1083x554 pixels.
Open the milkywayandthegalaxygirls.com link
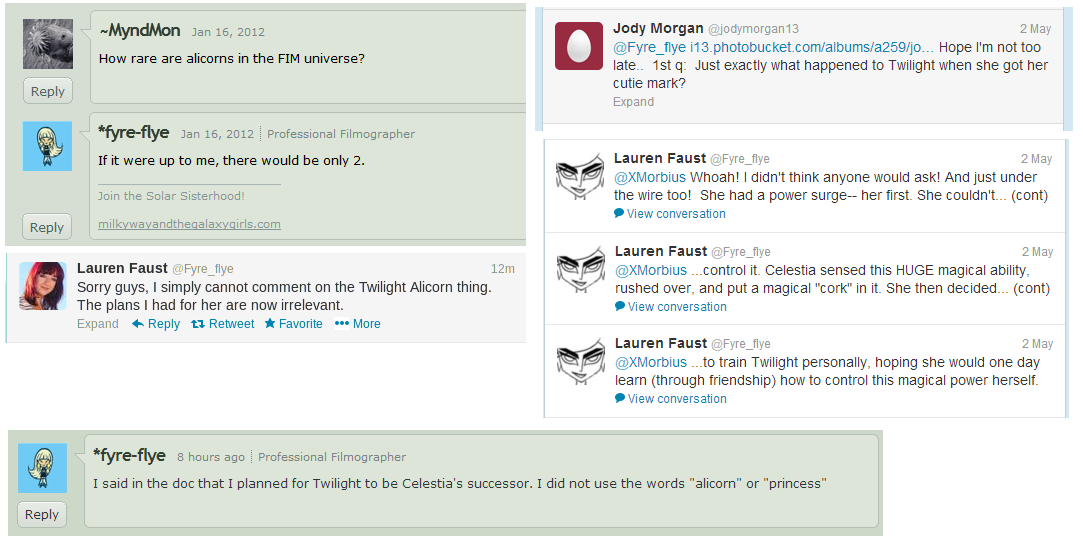189,224
